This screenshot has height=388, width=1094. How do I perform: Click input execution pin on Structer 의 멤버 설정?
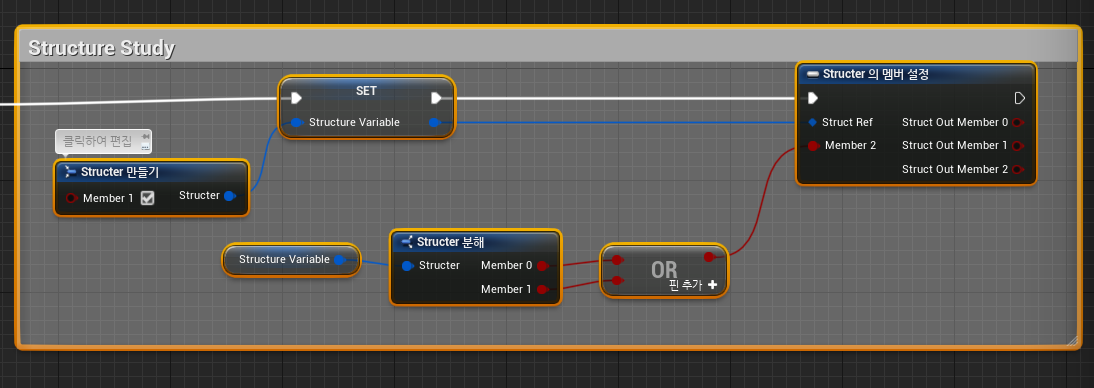click(812, 98)
